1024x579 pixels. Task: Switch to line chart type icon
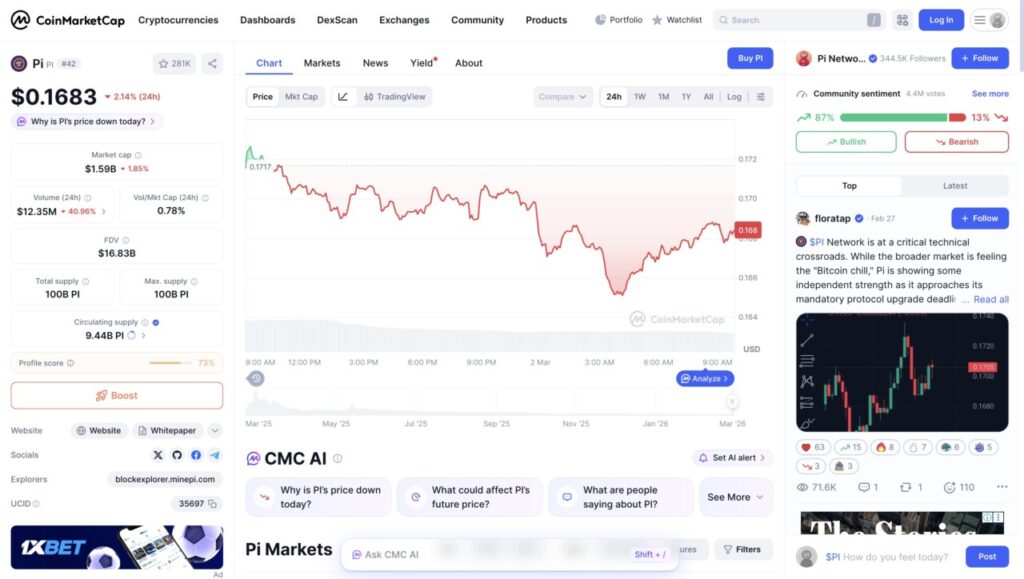(343, 97)
